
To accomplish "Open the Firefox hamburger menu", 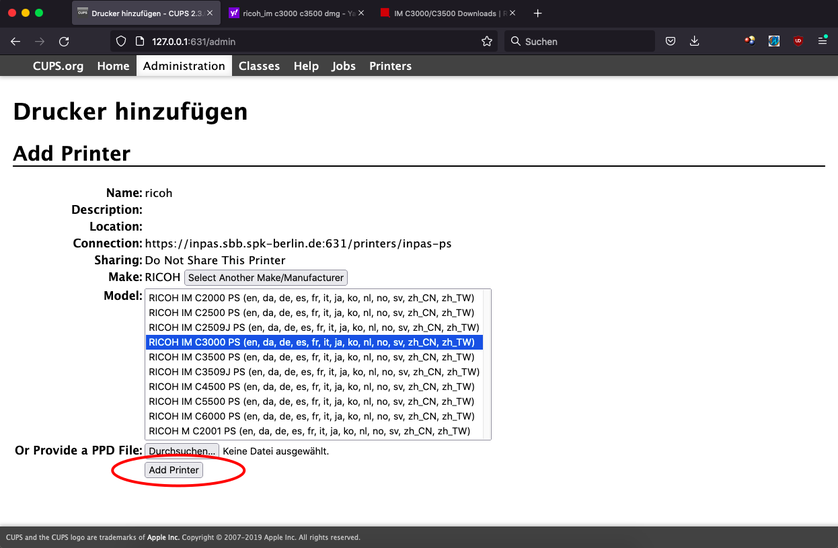I will [823, 41].
